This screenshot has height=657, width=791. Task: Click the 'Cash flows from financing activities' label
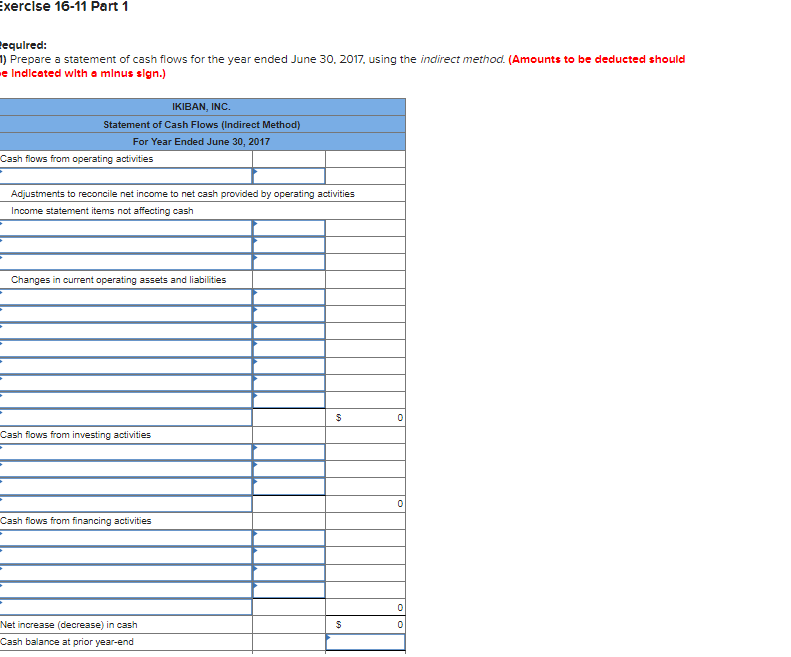click(76, 521)
